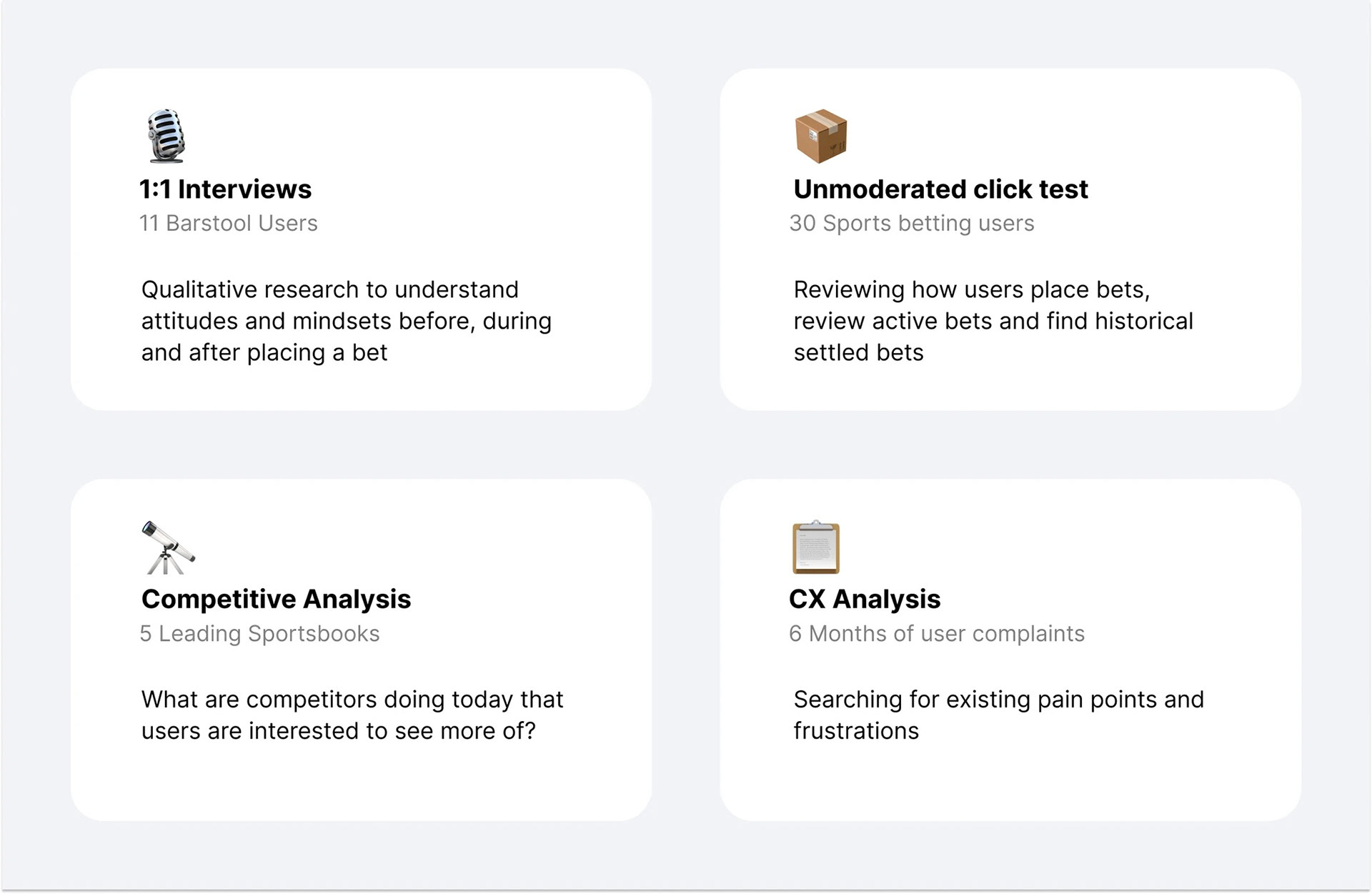1372x894 pixels.
Task: Click the 6 Months of user complaints subtitle
Action: (937, 633)
